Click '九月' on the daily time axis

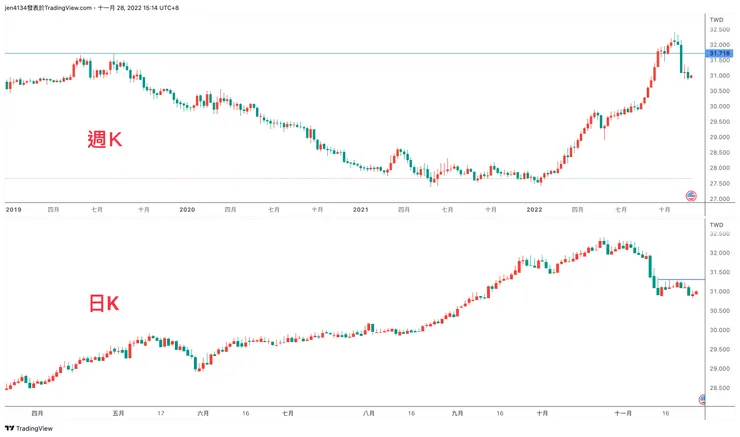click(x=457, y=413)
